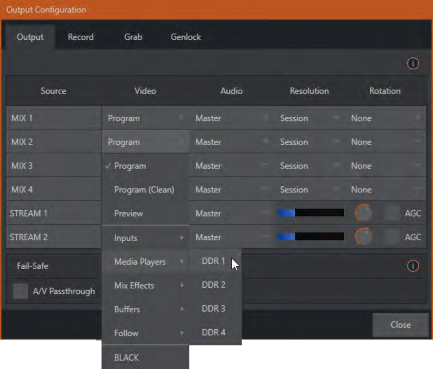Screen dimensions: 433x369
Task: Open the MIX 4 rotation None dropdown
Action: click(x=386, y=189)
